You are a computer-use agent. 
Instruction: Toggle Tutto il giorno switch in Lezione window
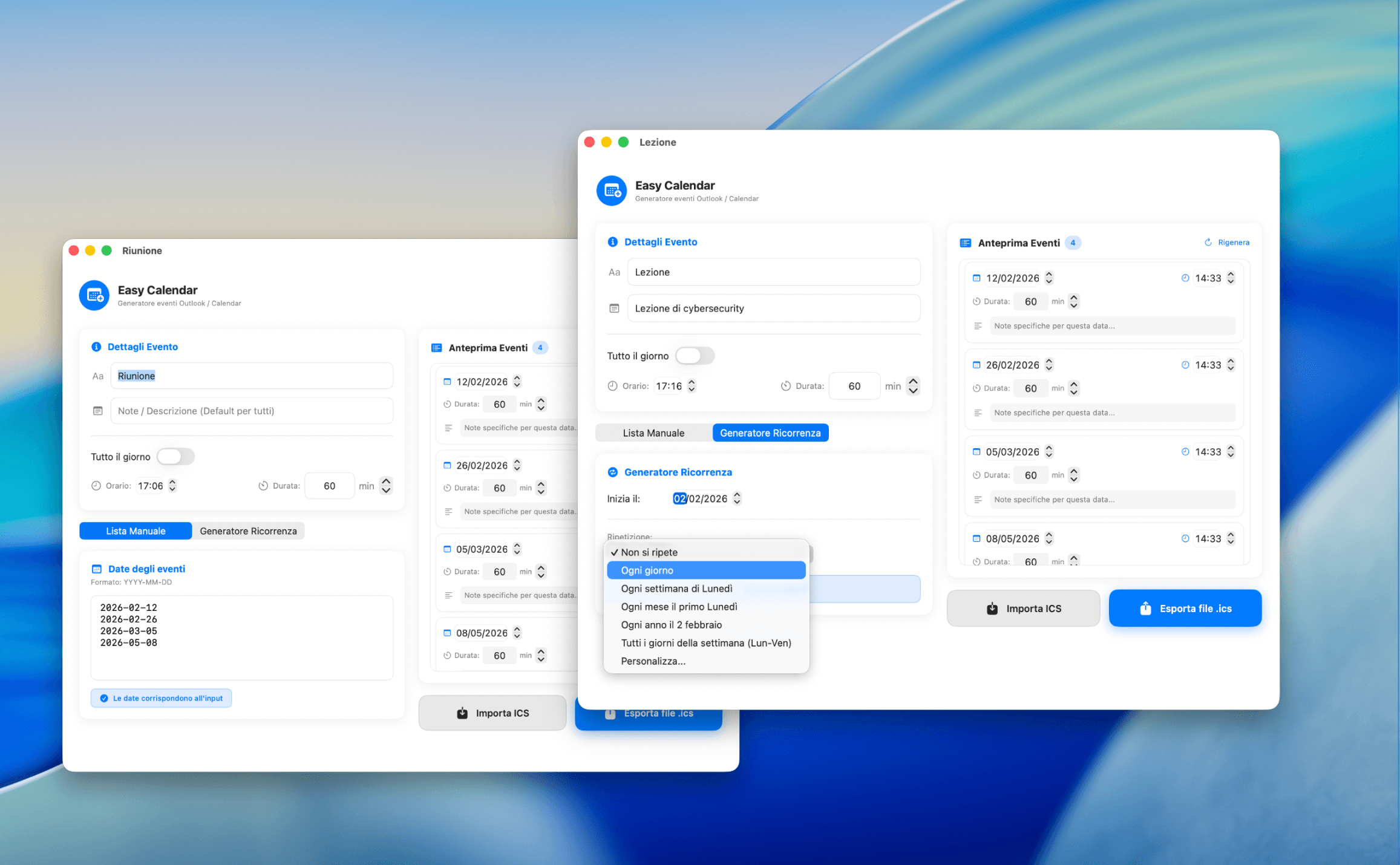click(x=695, y=356)
